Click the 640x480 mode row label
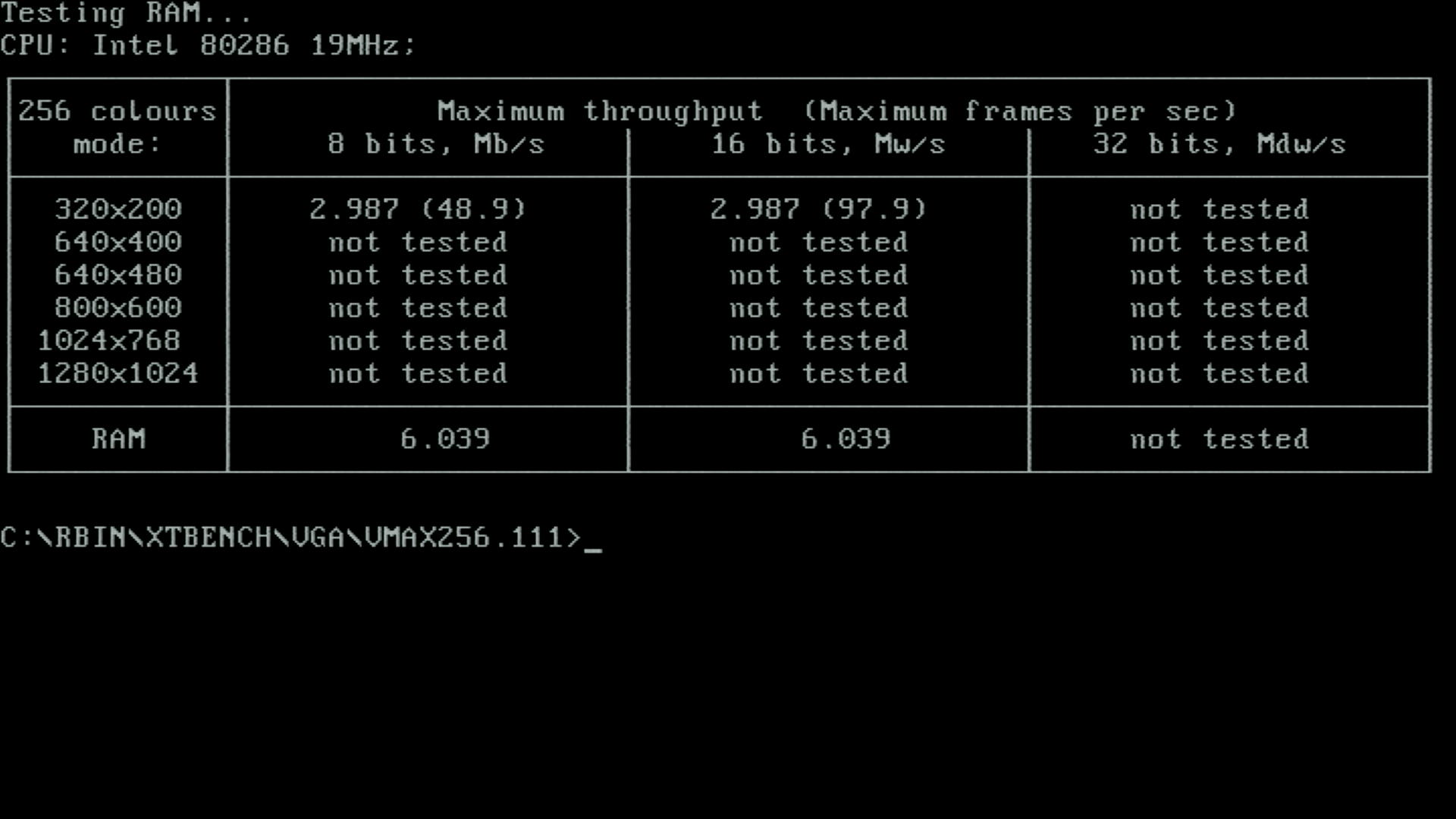Image resolution: width=1456 pixels, height=819 pixels. pyautogui.click(x=118, y=275)
